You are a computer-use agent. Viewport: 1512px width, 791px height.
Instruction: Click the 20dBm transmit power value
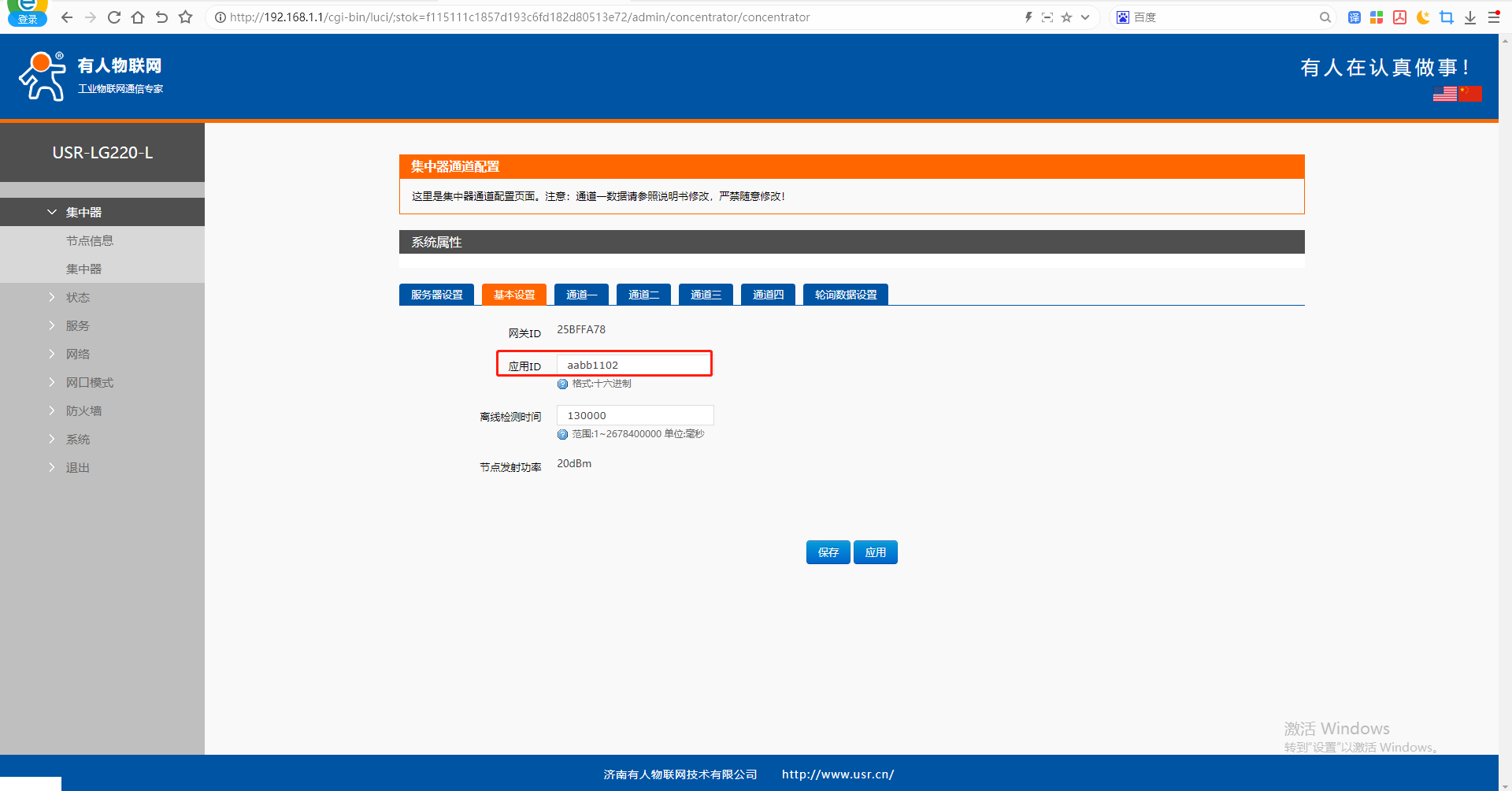[x=574, y=463]
